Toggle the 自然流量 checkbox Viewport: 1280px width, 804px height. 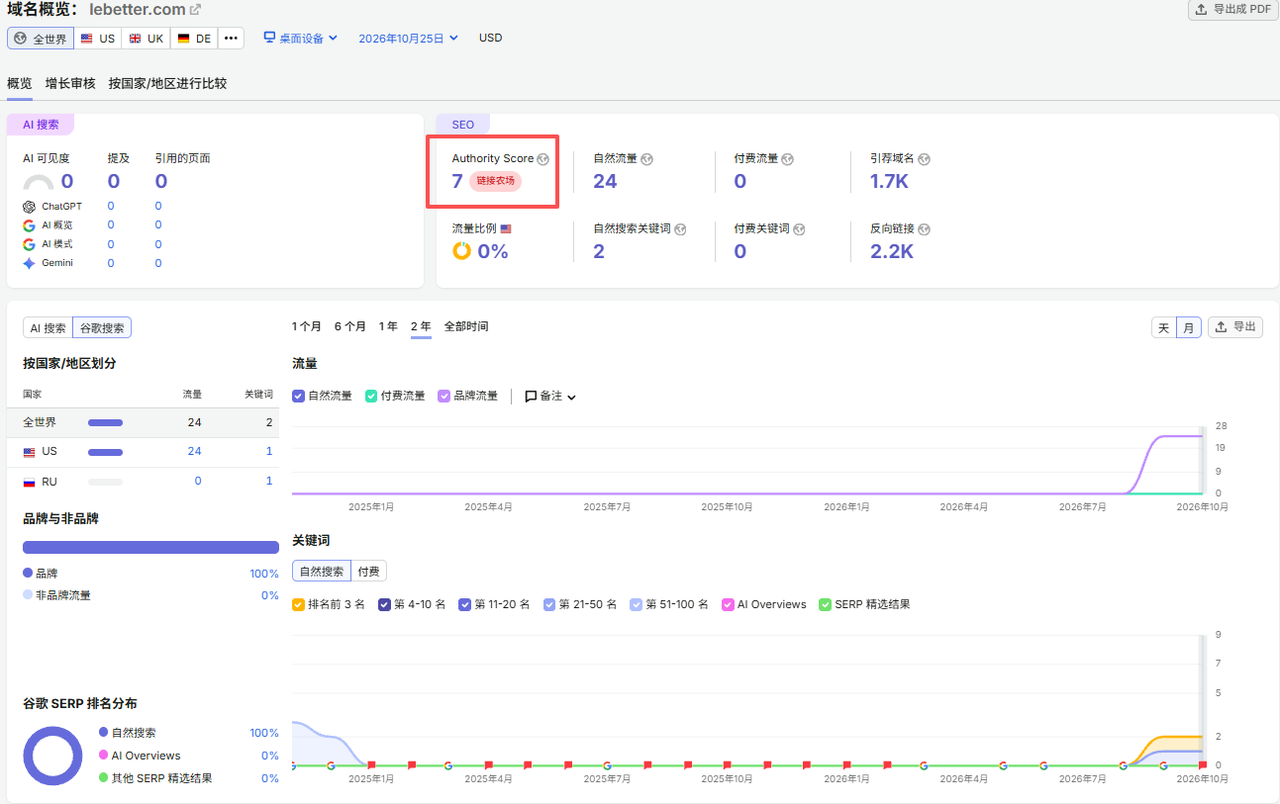pos(298,396)
